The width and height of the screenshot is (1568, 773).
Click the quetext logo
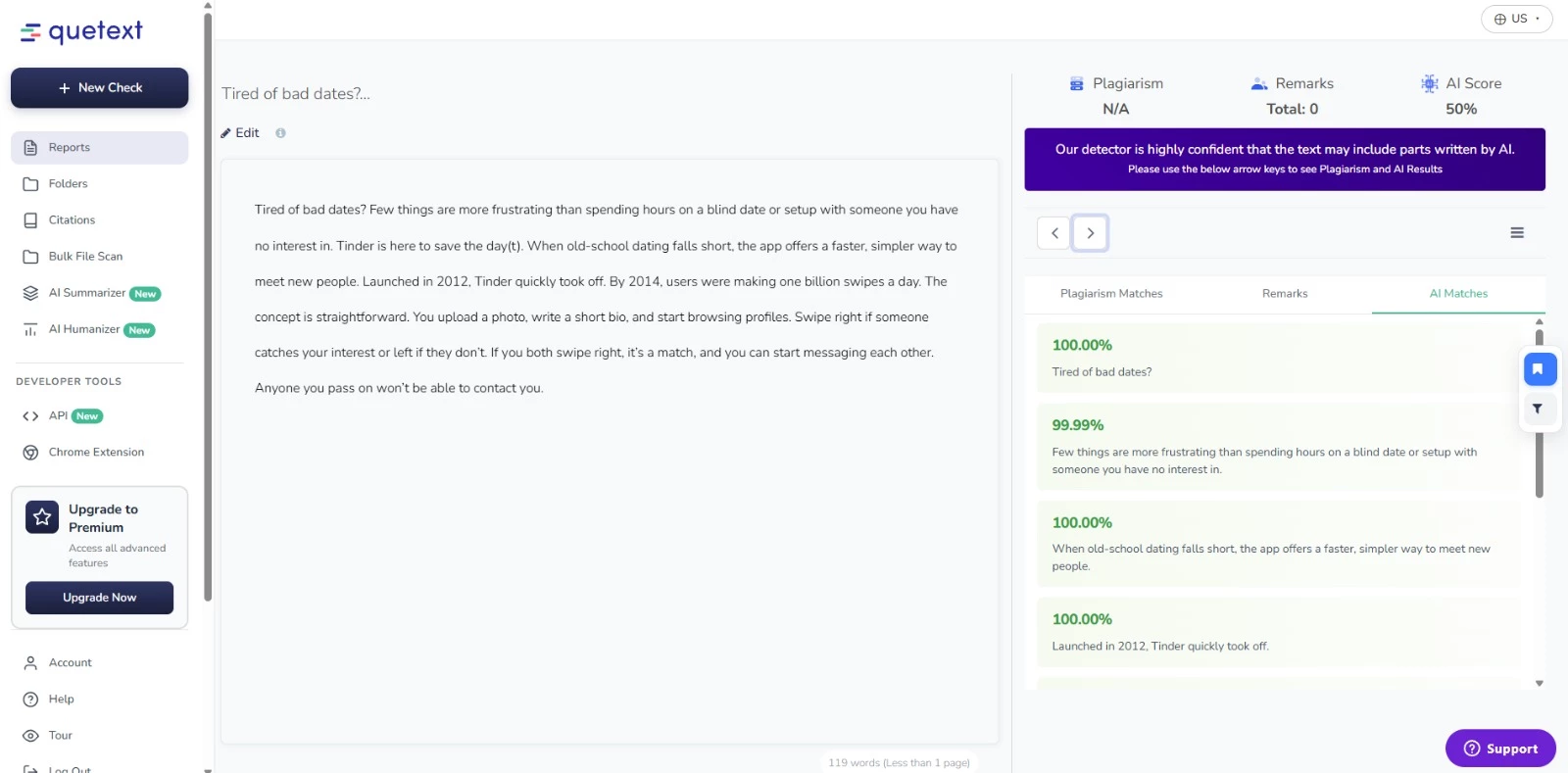pyautogui.click(x=81, y=32)
